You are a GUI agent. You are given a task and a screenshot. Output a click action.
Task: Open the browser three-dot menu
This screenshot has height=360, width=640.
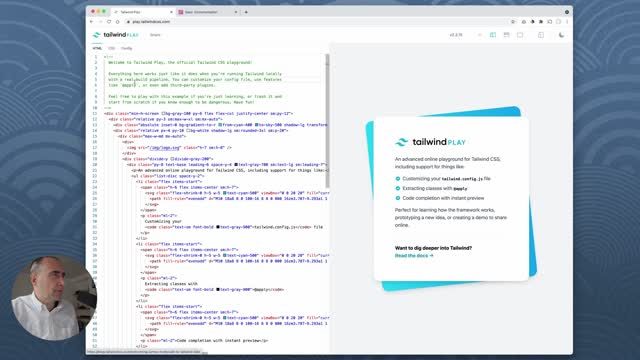pos(567,22)
